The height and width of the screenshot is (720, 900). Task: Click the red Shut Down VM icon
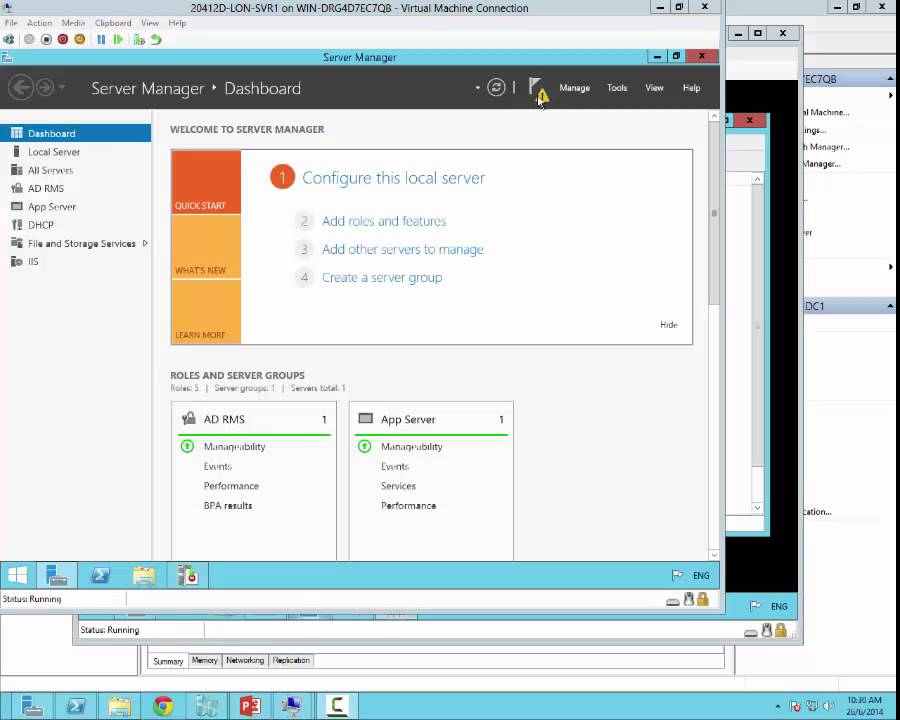[x=63, y=40]
